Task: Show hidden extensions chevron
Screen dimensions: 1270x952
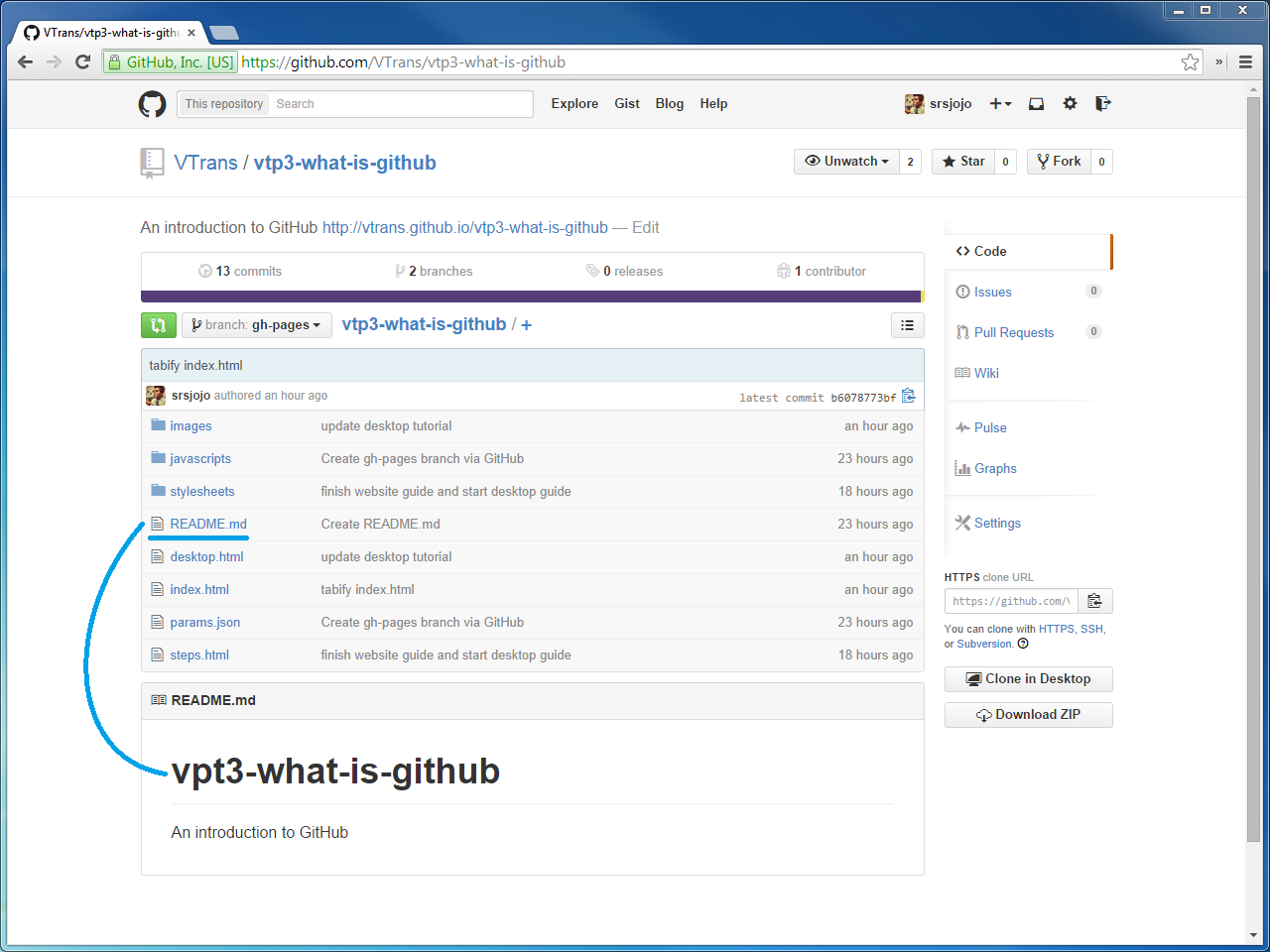Action: coord(1219,61)
